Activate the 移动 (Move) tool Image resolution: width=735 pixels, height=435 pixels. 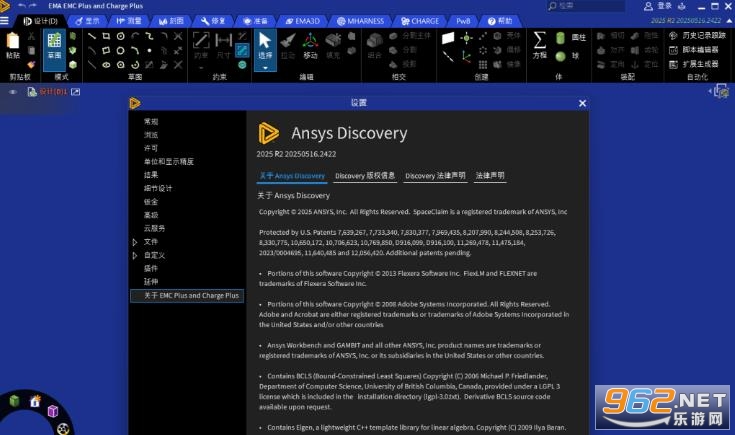[x=310, y=45]
